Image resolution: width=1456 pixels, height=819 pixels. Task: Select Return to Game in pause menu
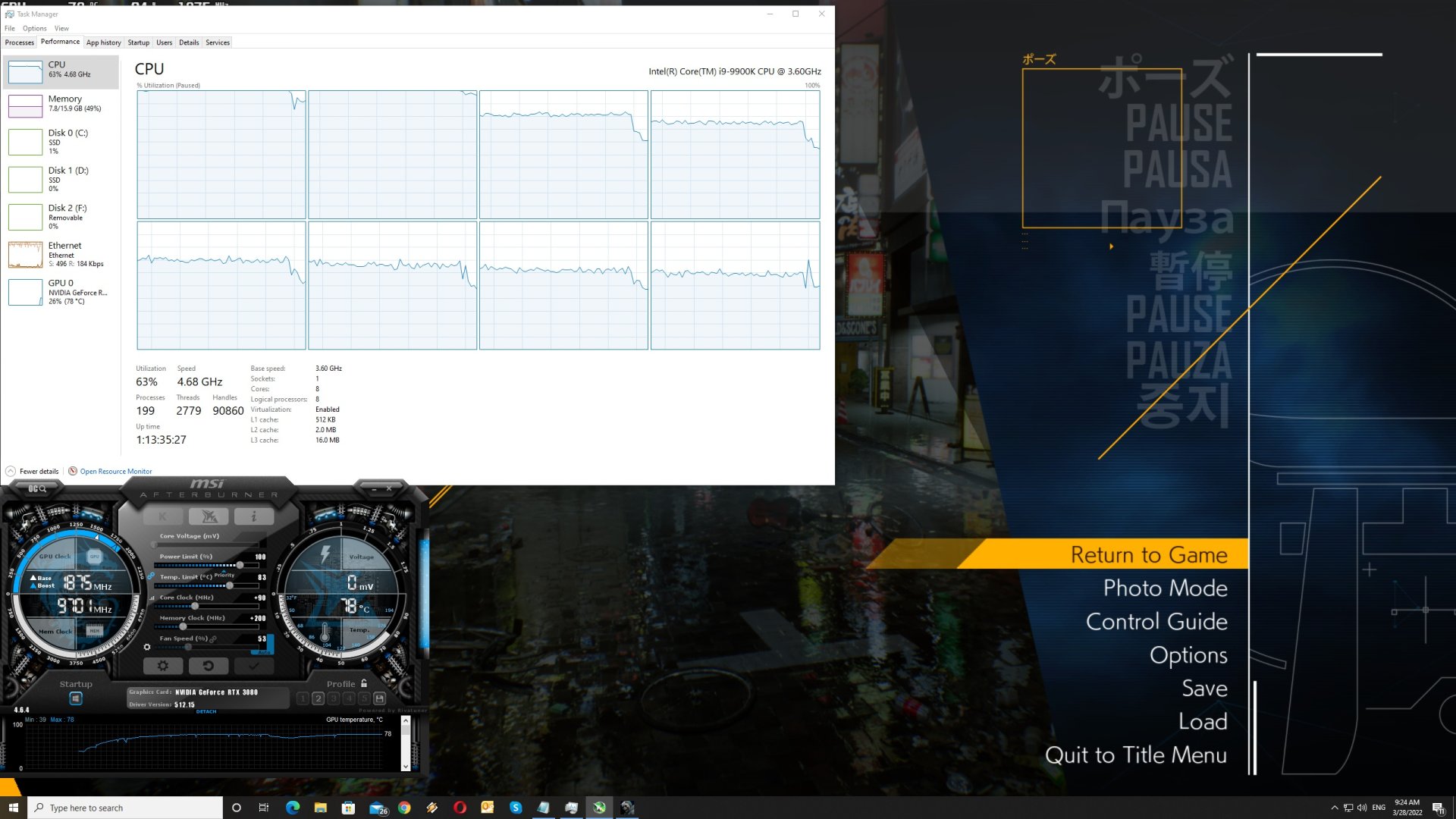pos(1148,554)
